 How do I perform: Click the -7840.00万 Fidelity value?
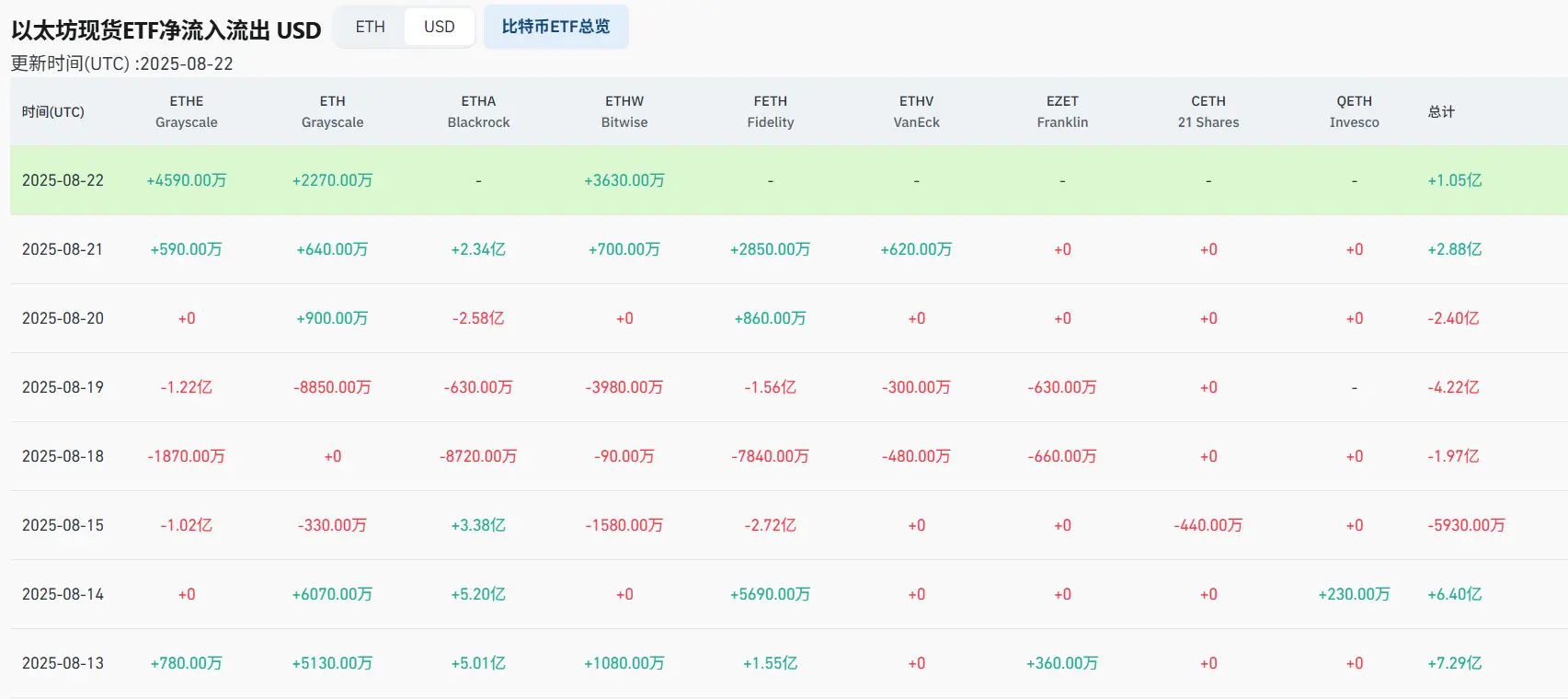771,456
